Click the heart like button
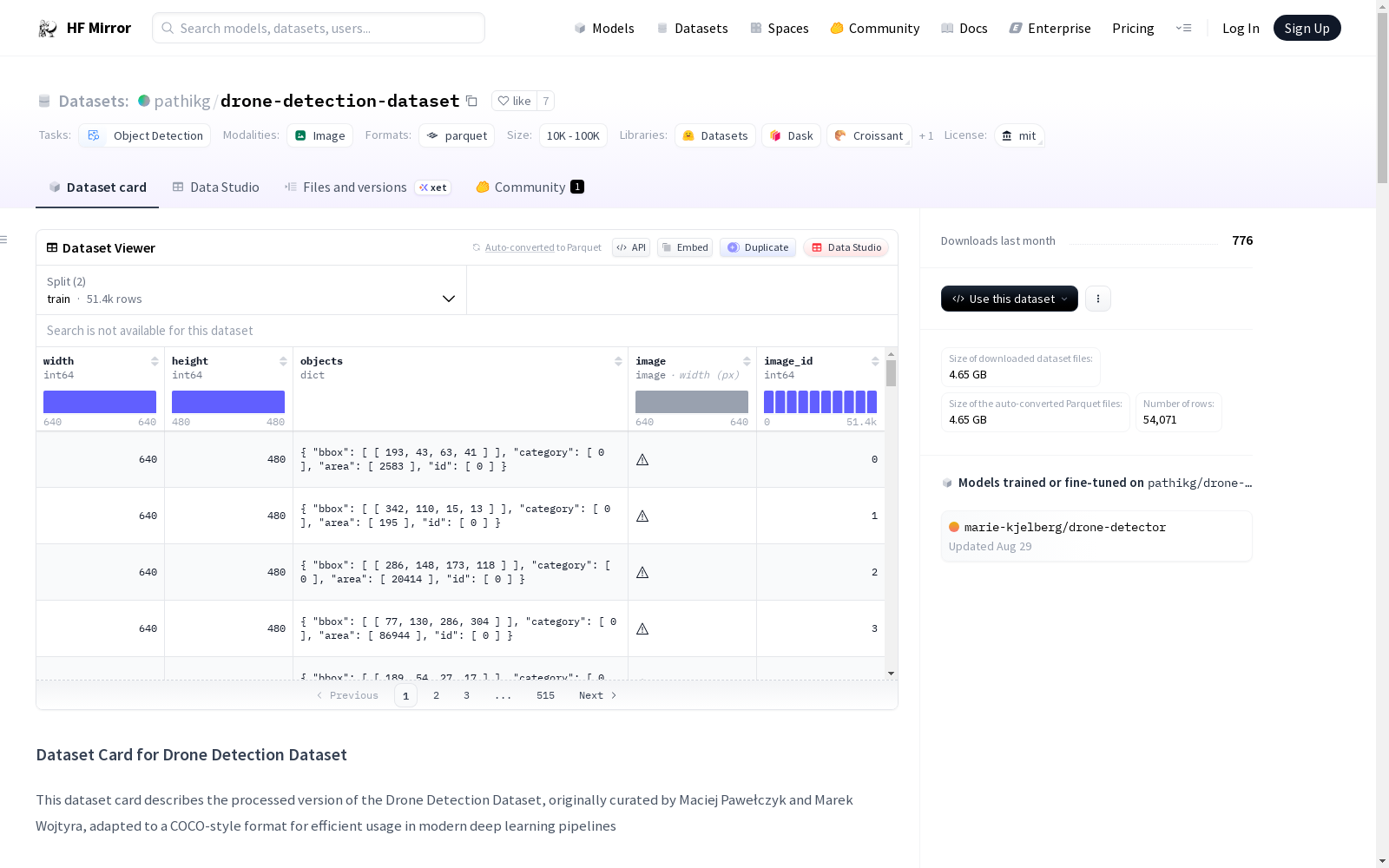The width and height of the screenshot is (1389, 868). (x=514, y=101)
